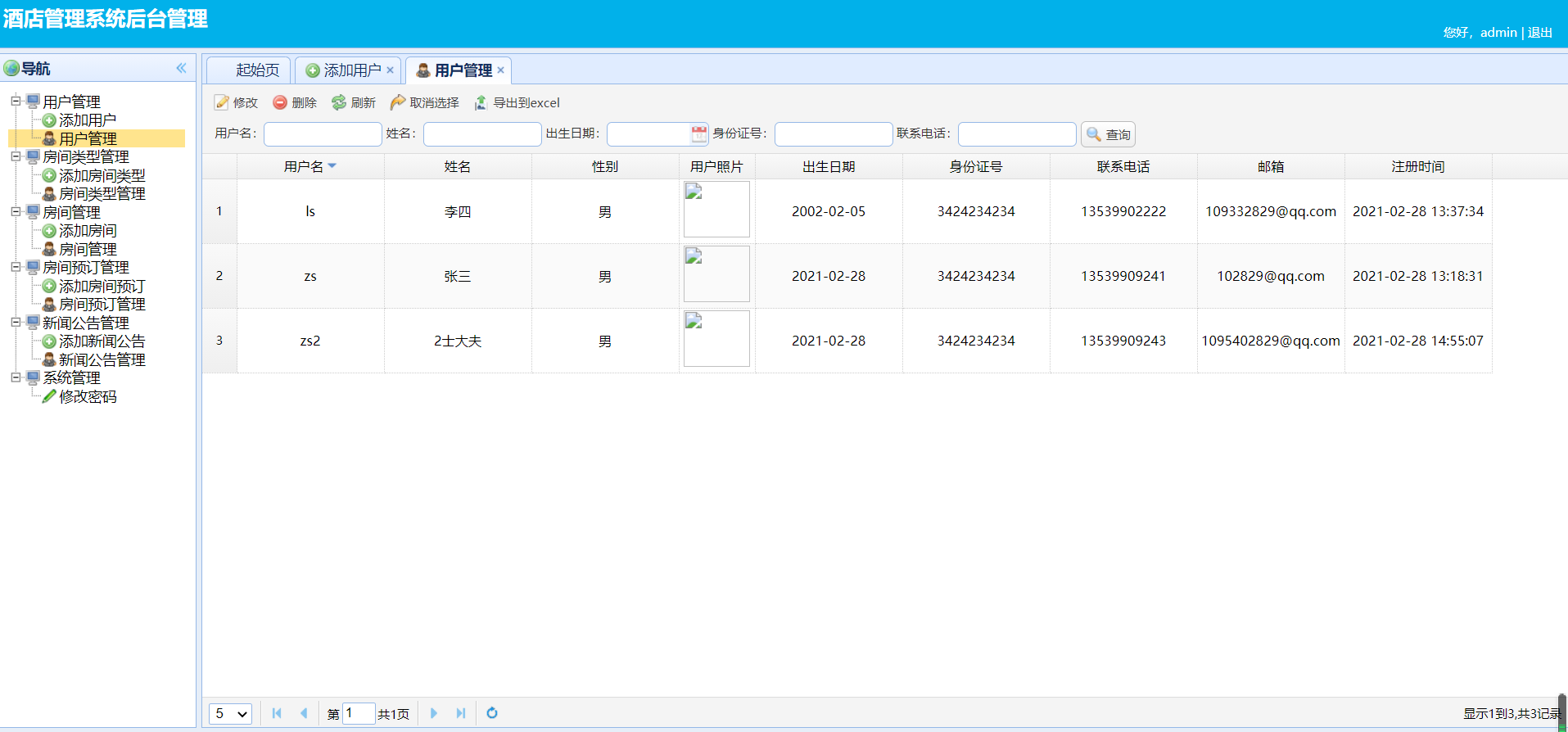This screenshot has height=732, width=1568.
Task: Open 添加房间预订 in navigation tree
Action: 102,286
